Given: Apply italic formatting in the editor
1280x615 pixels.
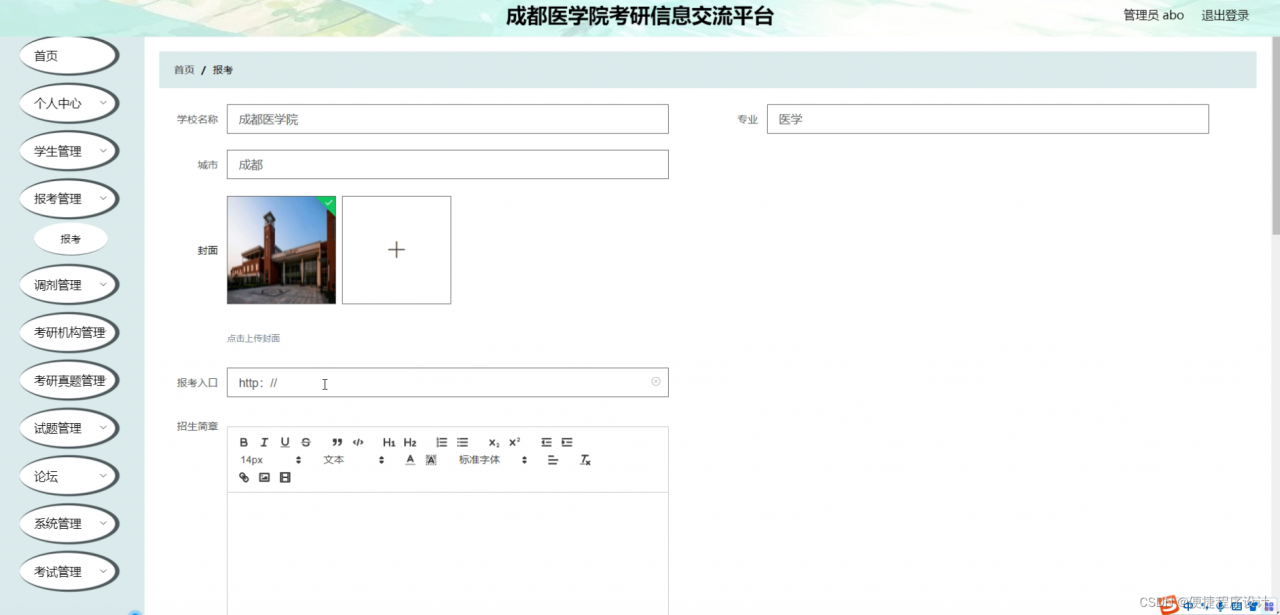Looking at the screenshot, I should [x=264, y=442].
